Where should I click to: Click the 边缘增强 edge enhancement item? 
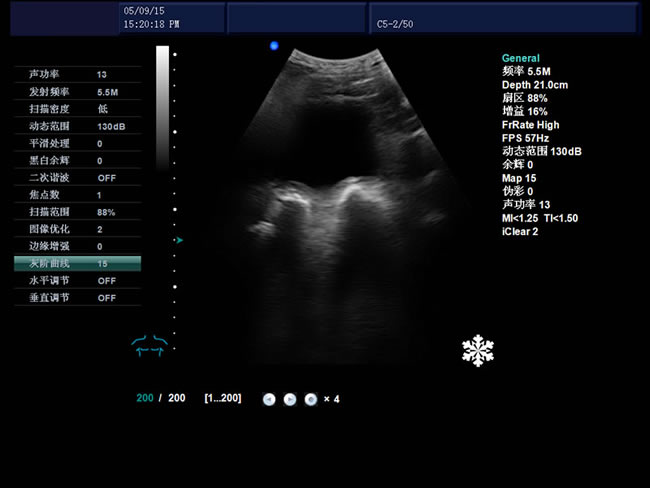click(78, 246)
